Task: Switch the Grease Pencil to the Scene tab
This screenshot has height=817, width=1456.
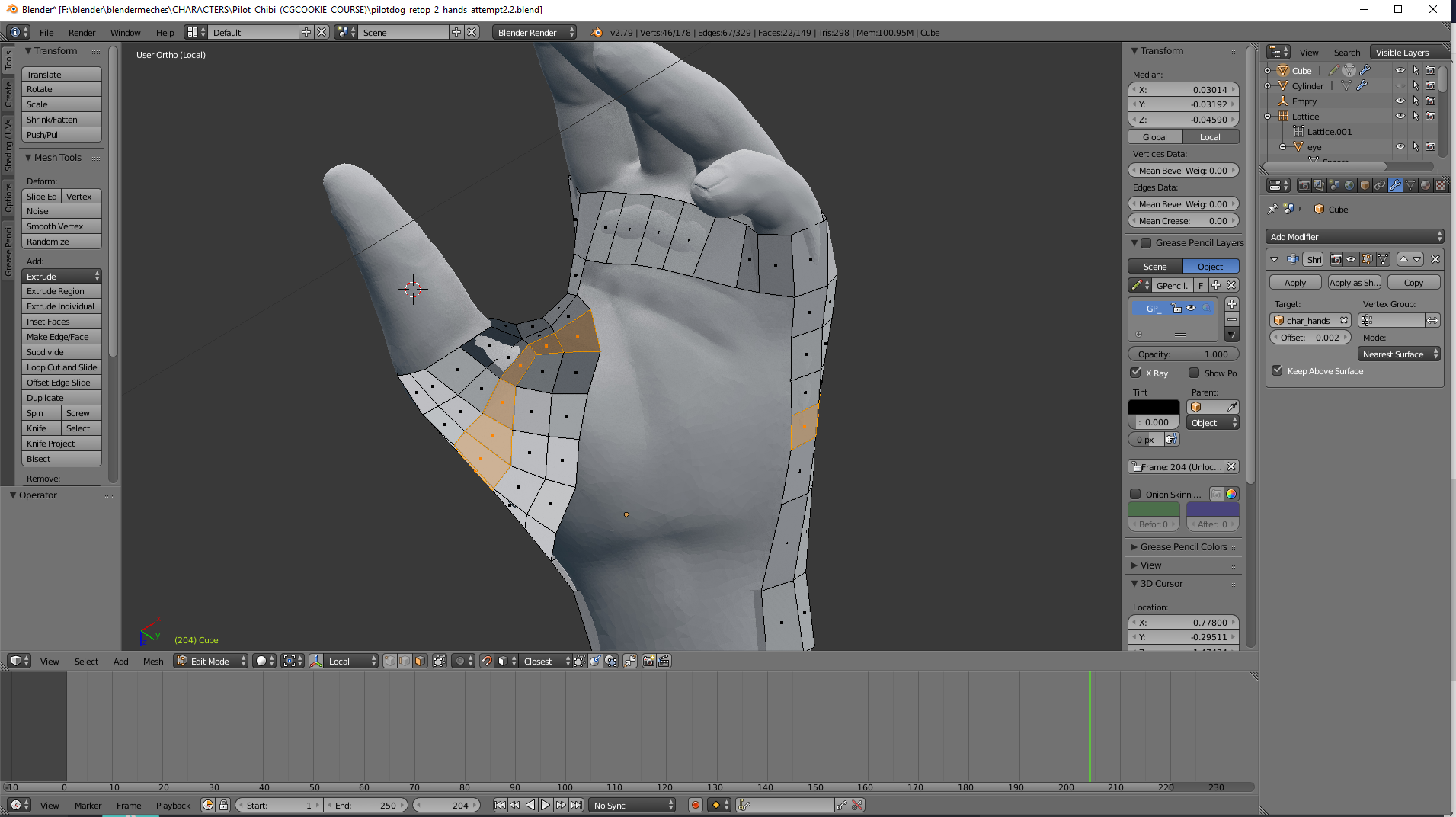Action: click(1155, 266)
